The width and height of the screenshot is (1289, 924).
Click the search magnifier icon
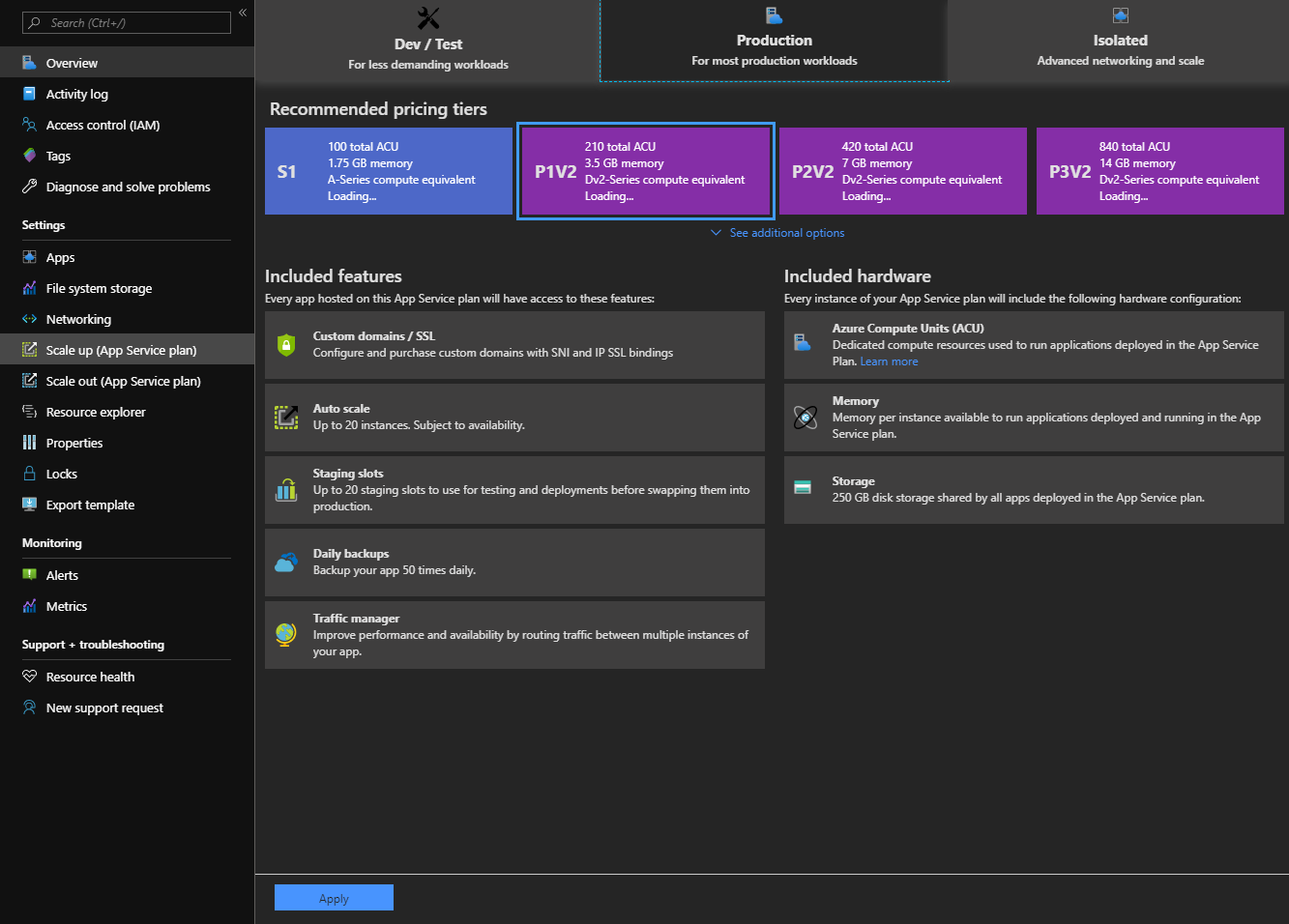coord(35,22)
